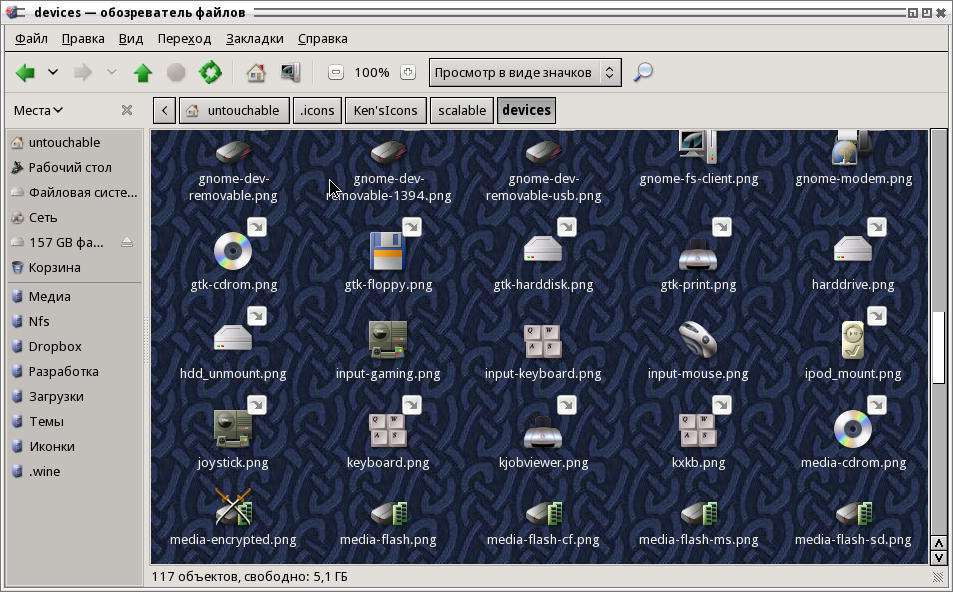Click the 100% zoom level label

pos(372,73)
